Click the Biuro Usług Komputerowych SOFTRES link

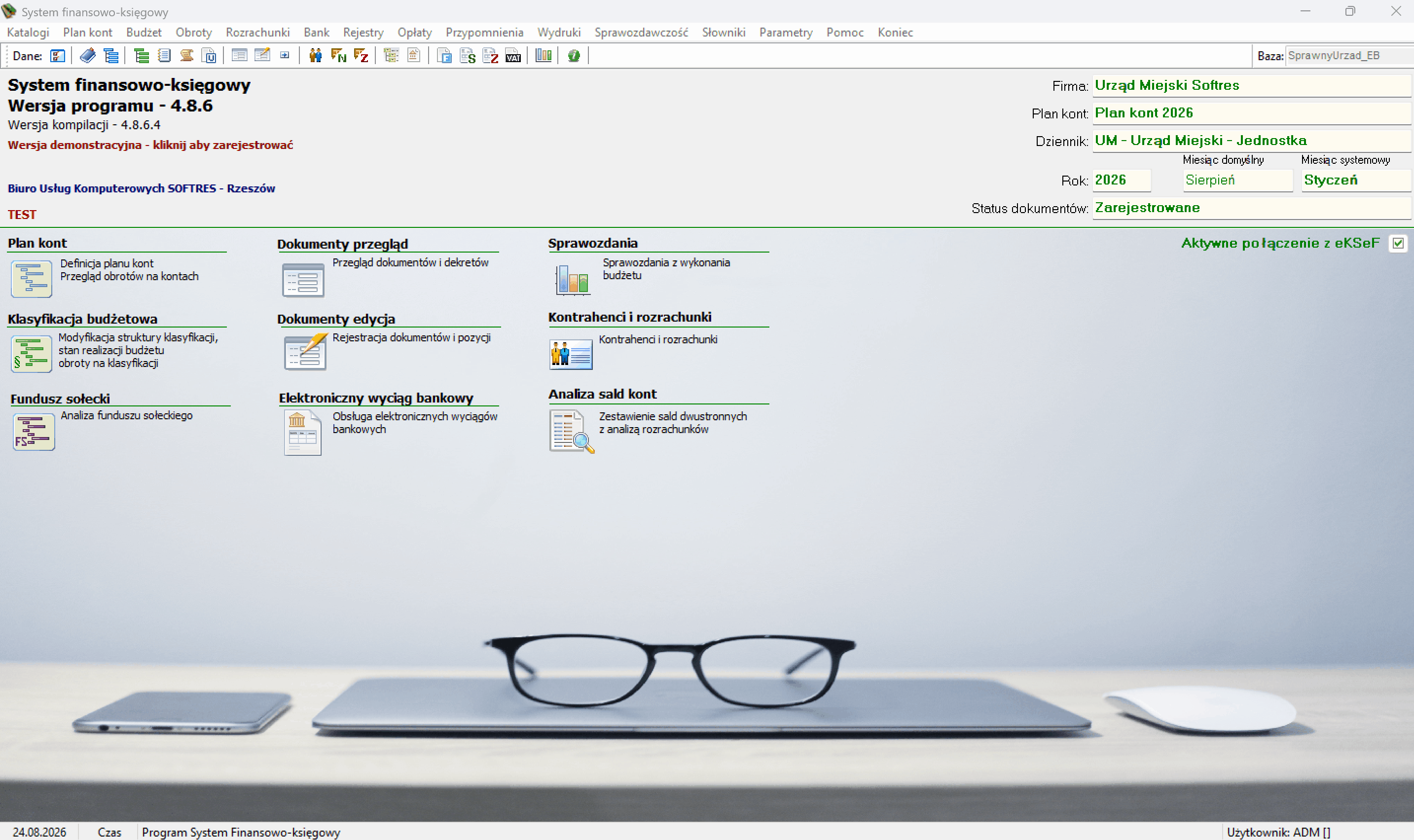(142, 188)
